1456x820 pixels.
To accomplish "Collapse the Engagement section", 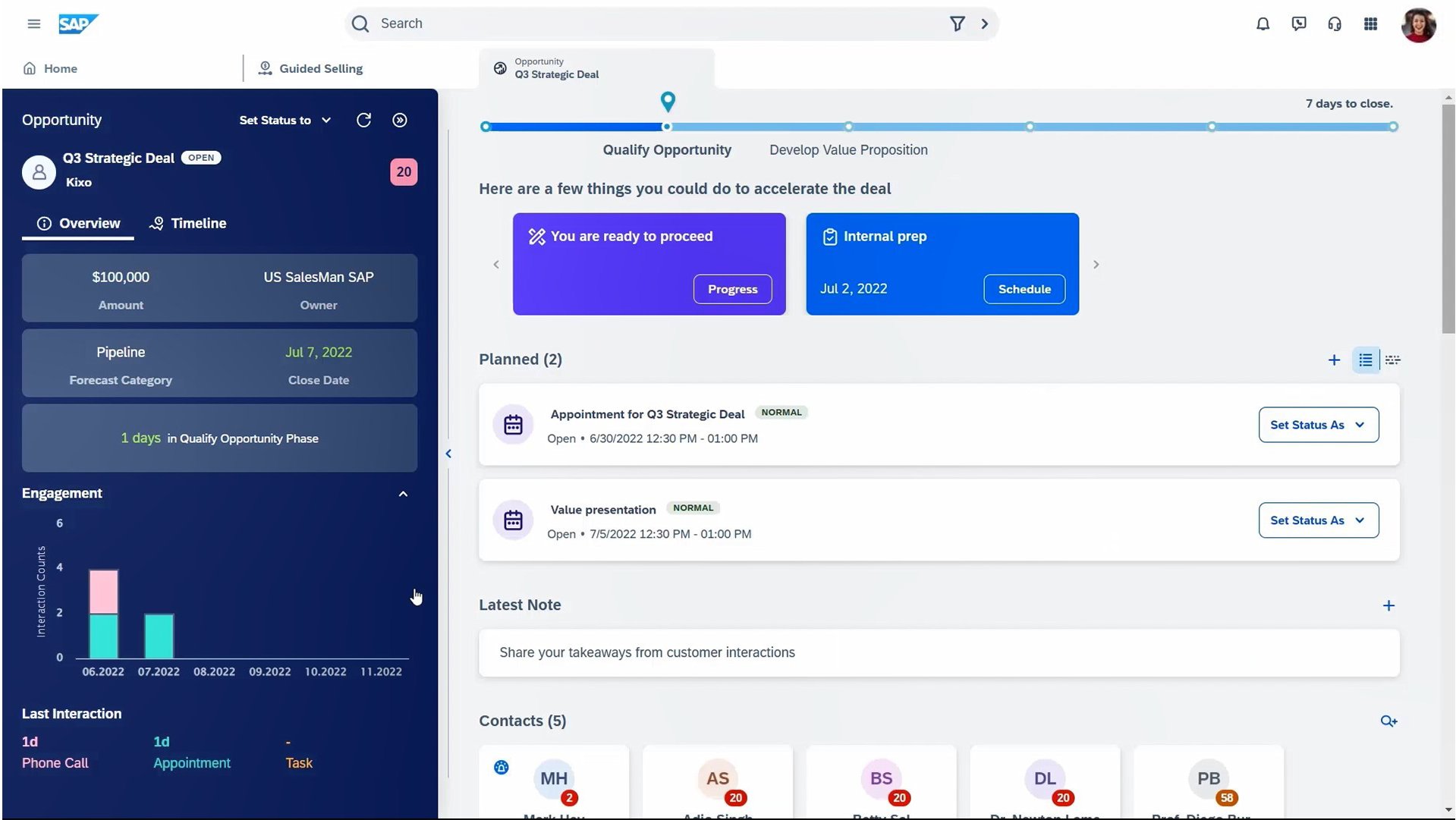I will point(403,494).
